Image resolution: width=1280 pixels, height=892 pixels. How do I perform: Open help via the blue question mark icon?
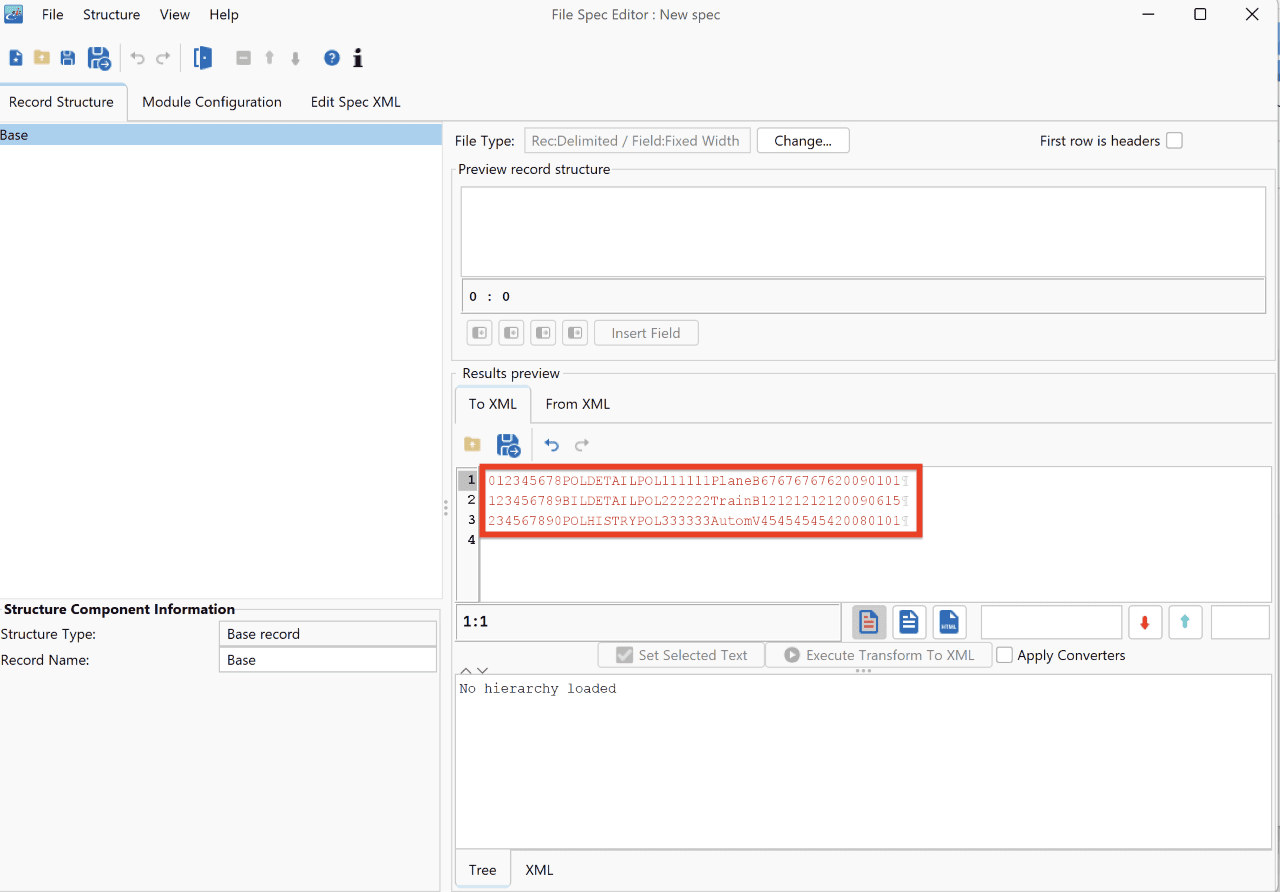pyautogui.click(x=332, y=58)
